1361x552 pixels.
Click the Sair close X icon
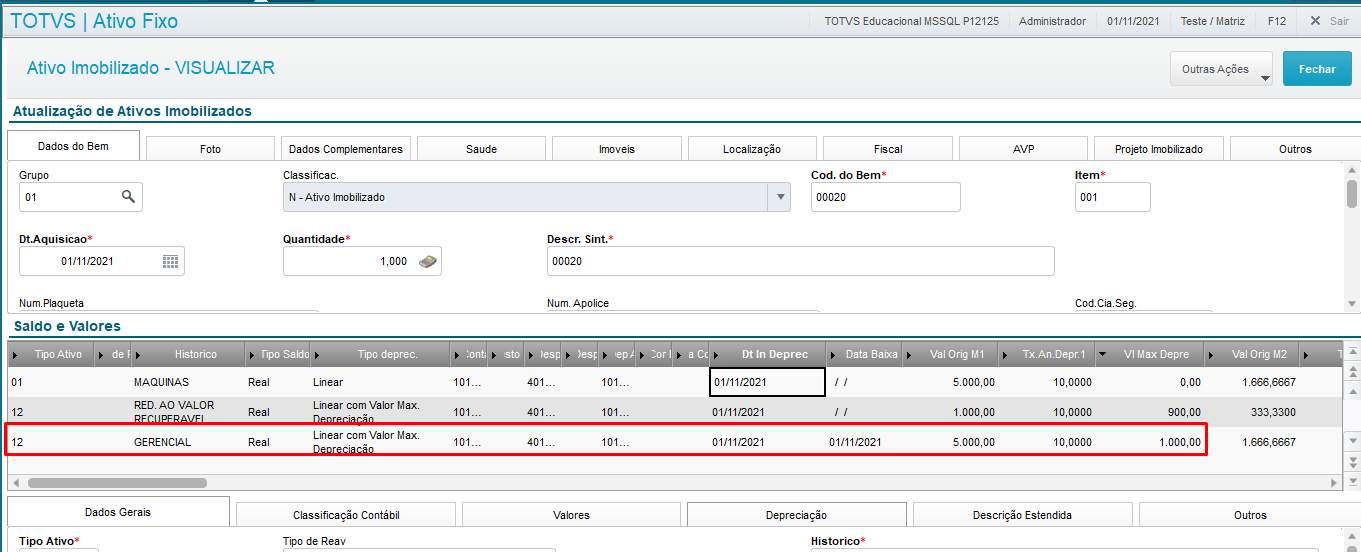tap(1315, 20)
